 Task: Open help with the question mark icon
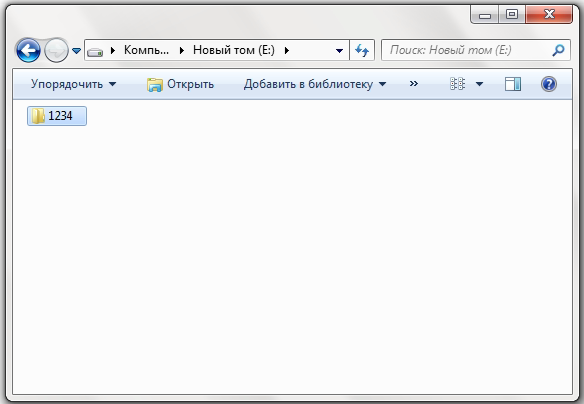549,84
